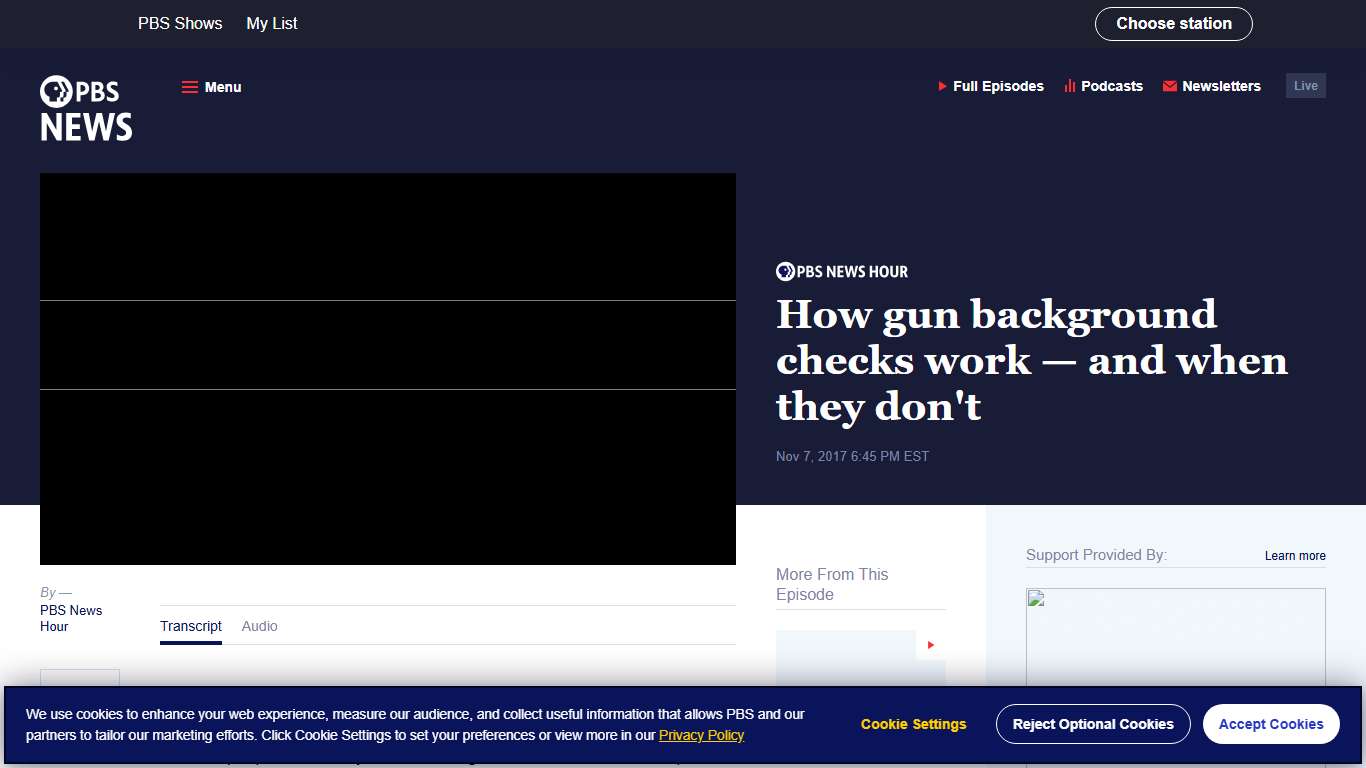Switch to the Audio tab
Screen dimensions: 1366x768
pos(259,626)
